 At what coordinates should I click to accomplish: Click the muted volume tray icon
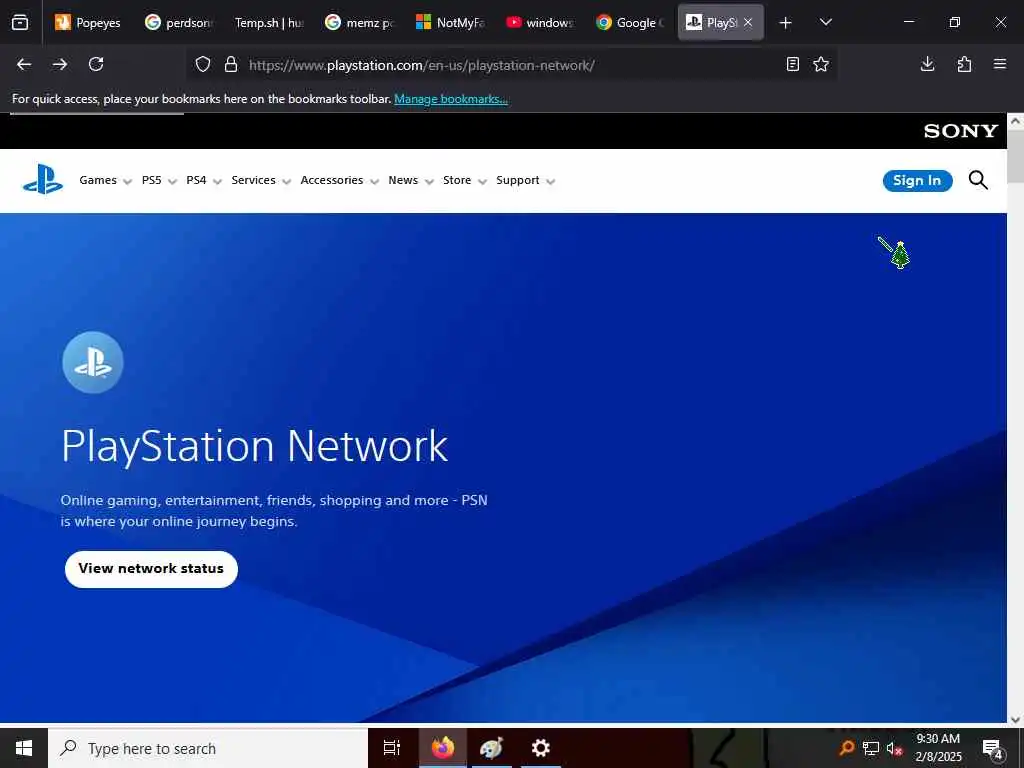point(894,748)
